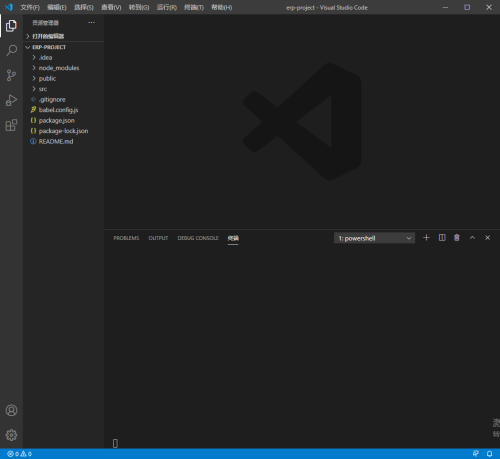The image size is (500, 459).
Task: Open the README.md file
Action: tap(63, 141)
